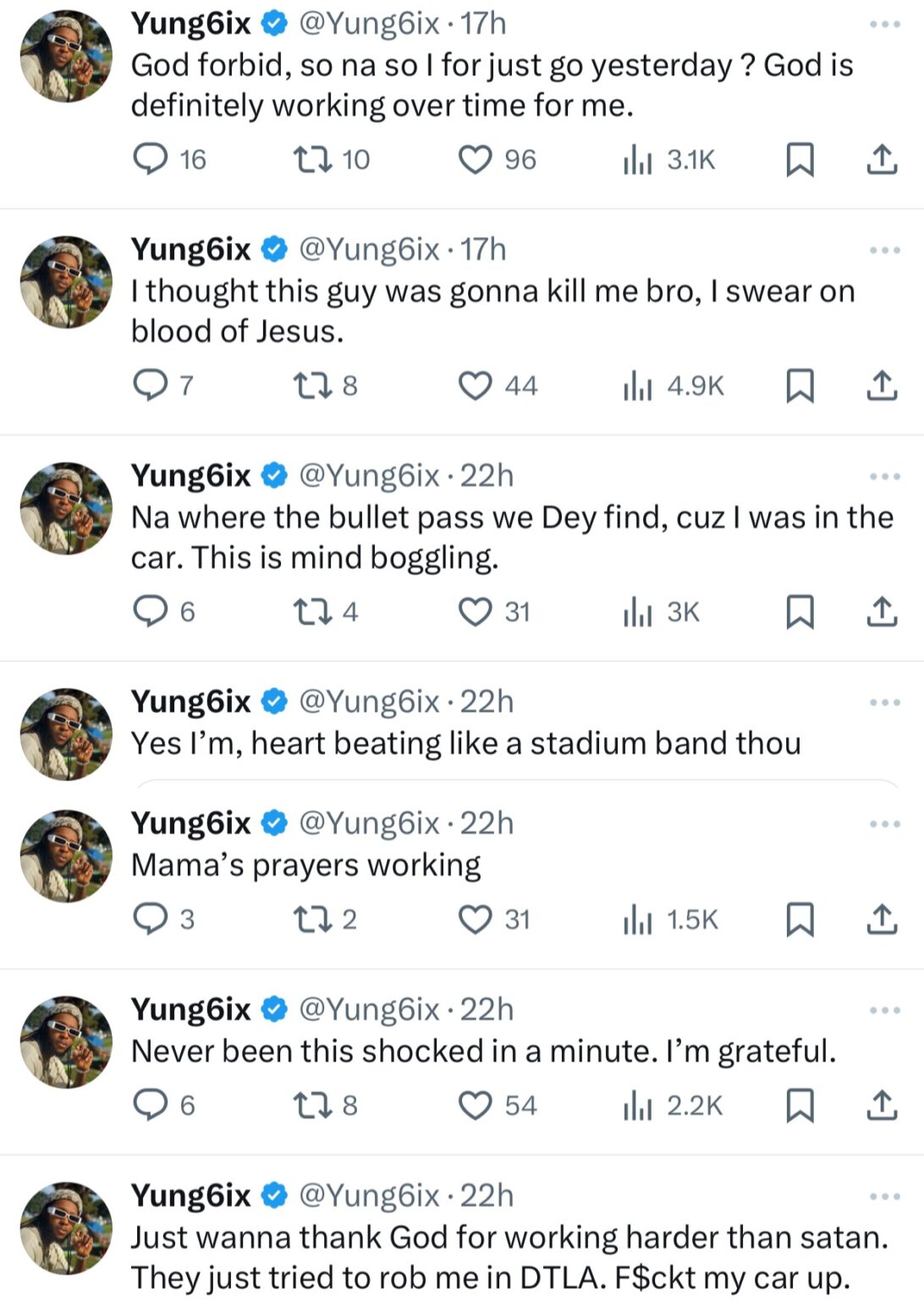The width and height of the screenshot is (924, 1300).
Task: Open more options on "bullet pass" tweet
Action: (885, 476)
